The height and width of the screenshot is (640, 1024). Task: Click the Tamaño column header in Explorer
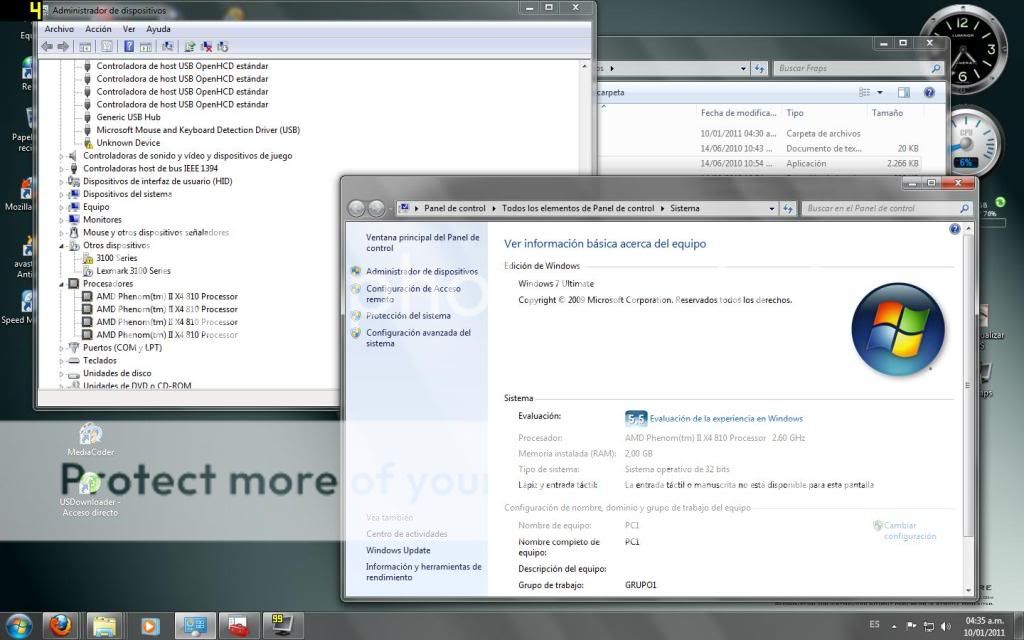[887, 113]
